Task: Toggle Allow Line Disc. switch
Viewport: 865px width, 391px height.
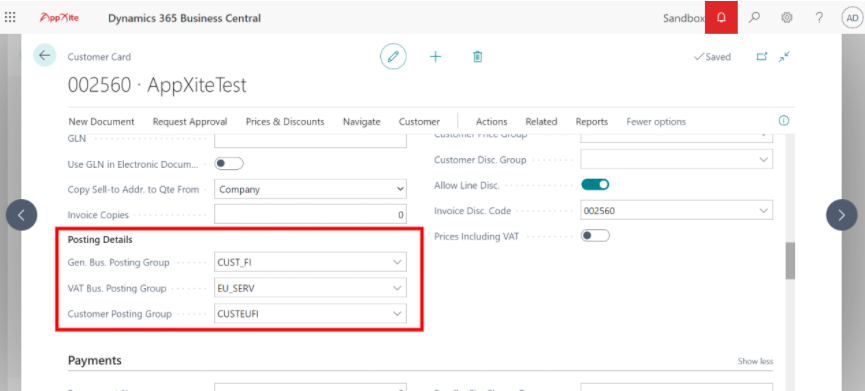Action: tap(595, 185)
